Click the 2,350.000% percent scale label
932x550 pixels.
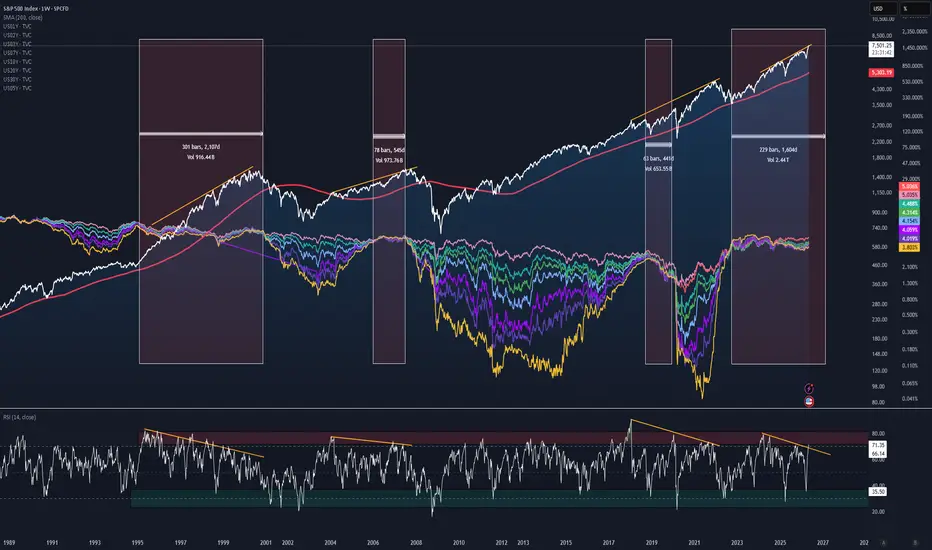click(914, 32)
